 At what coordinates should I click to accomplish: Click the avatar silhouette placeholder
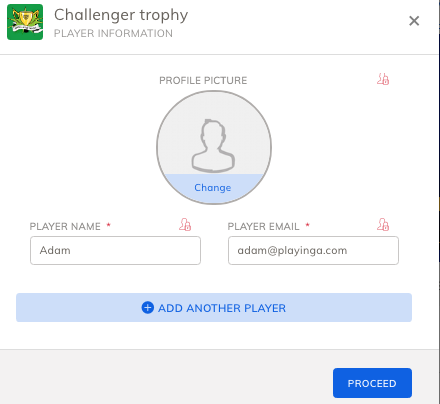coord(213,146)
